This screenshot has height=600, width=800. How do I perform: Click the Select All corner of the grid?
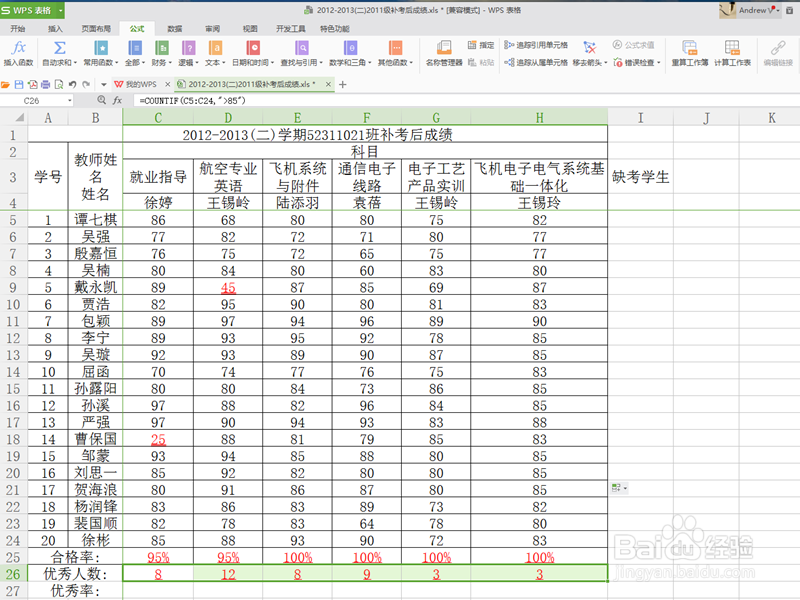(x=14, y=118)
